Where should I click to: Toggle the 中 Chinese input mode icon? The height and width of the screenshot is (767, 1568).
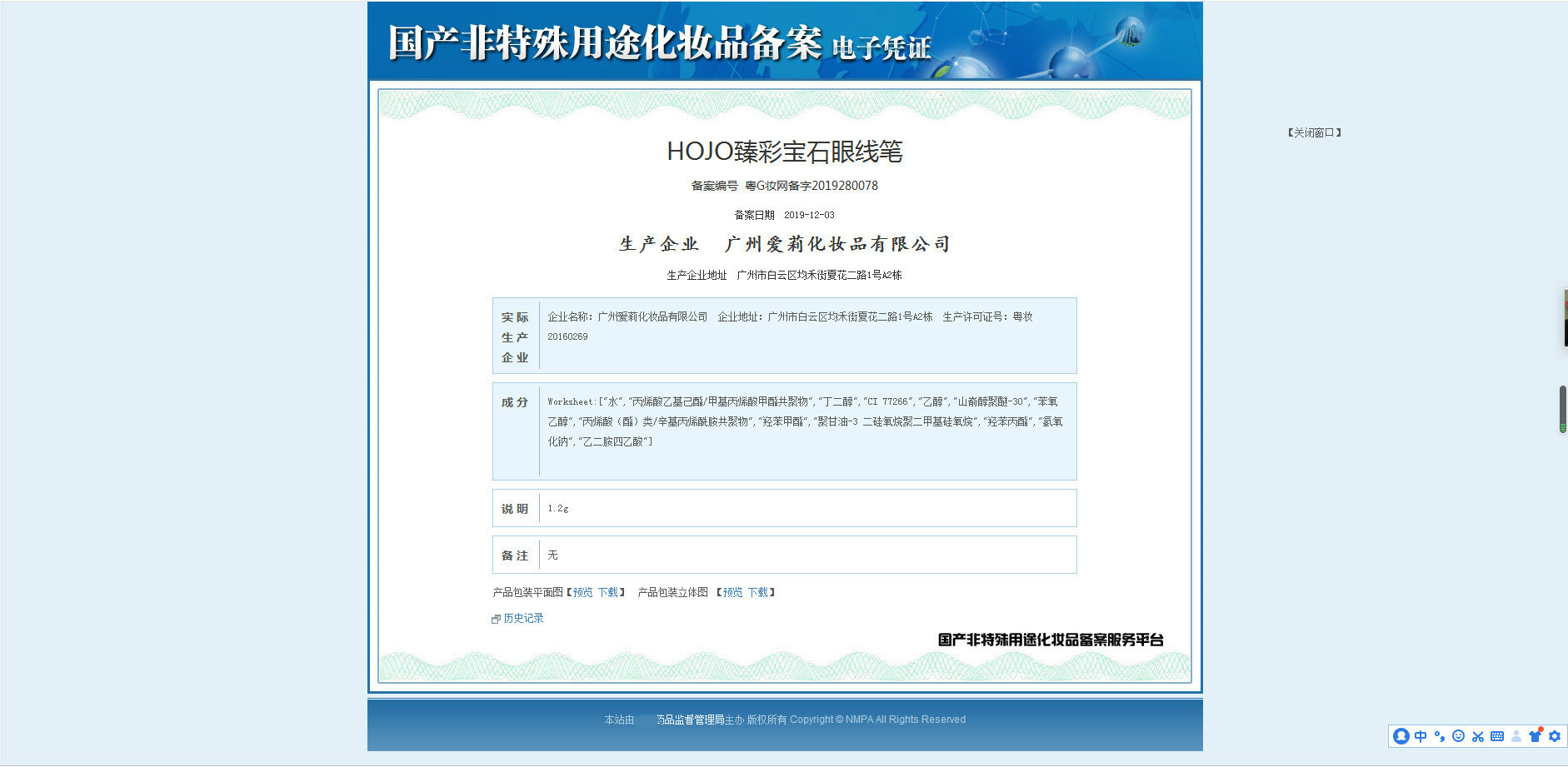pyautogui.click(x=1421, y=736)
